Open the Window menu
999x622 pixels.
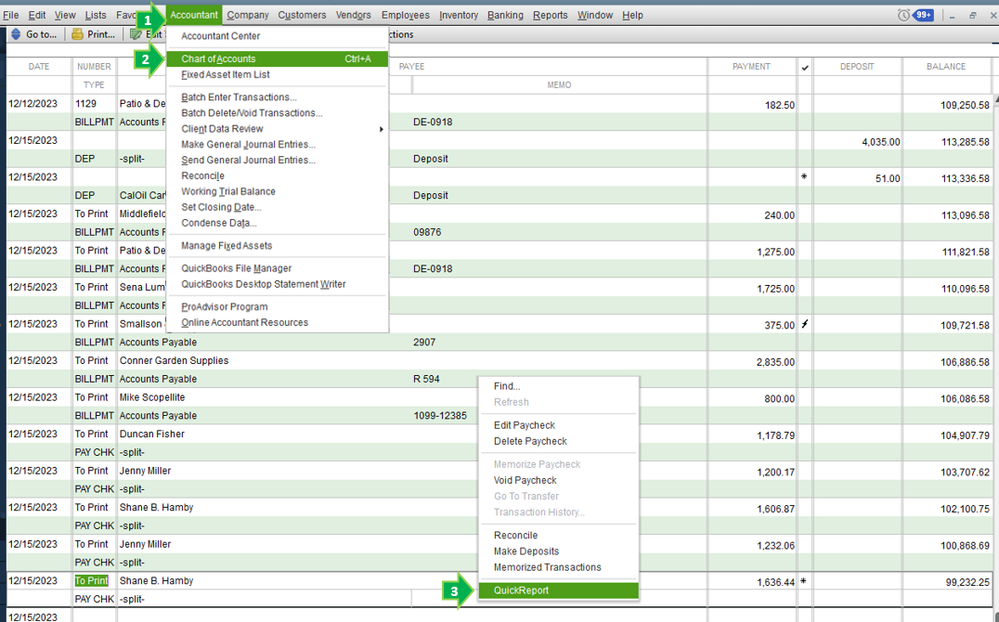click(594, 15)
